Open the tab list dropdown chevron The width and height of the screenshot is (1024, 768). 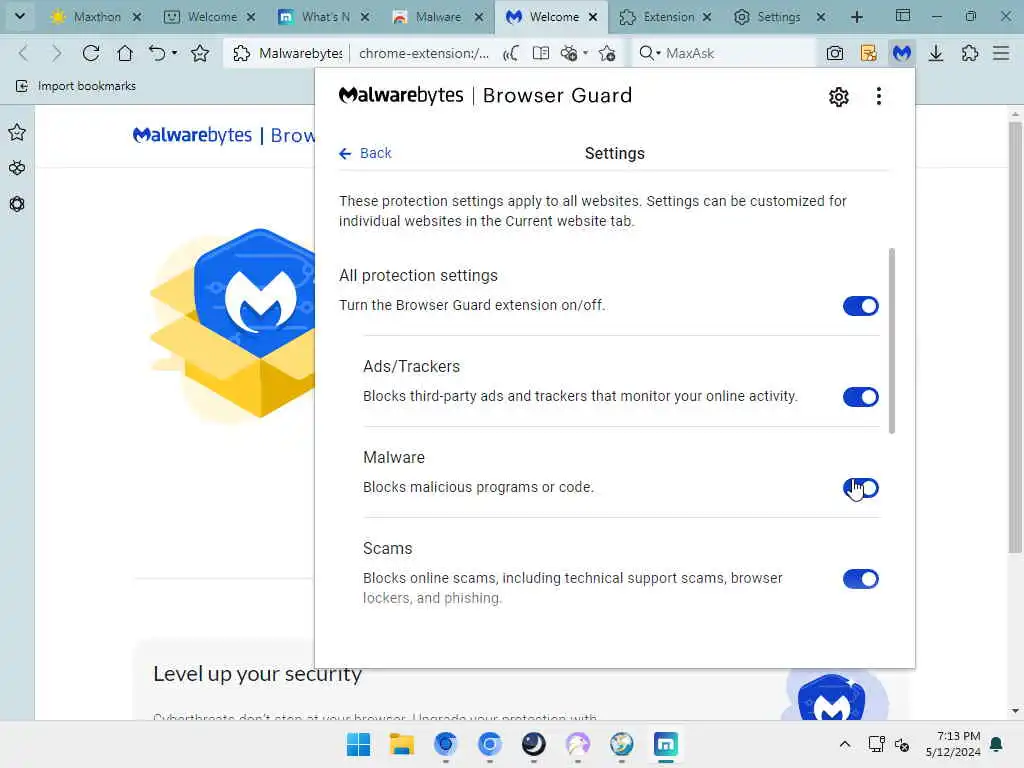[20, 16]
